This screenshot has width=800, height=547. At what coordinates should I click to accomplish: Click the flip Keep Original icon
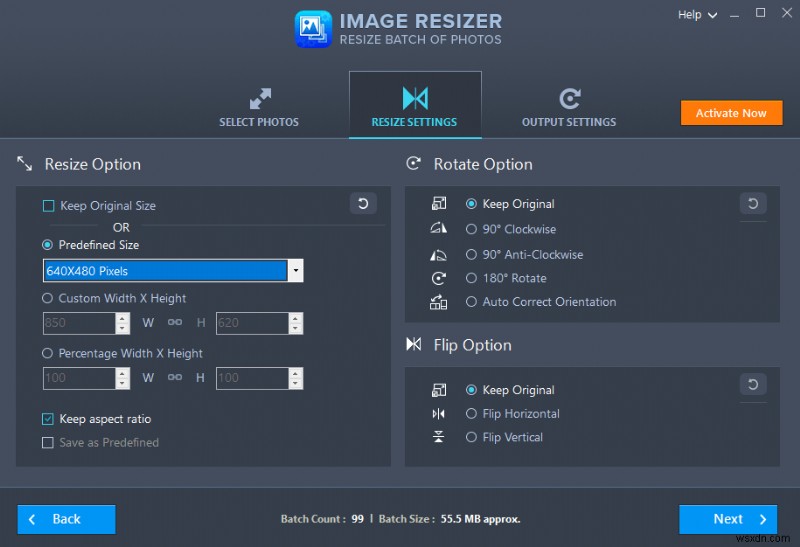coord(439,390)
